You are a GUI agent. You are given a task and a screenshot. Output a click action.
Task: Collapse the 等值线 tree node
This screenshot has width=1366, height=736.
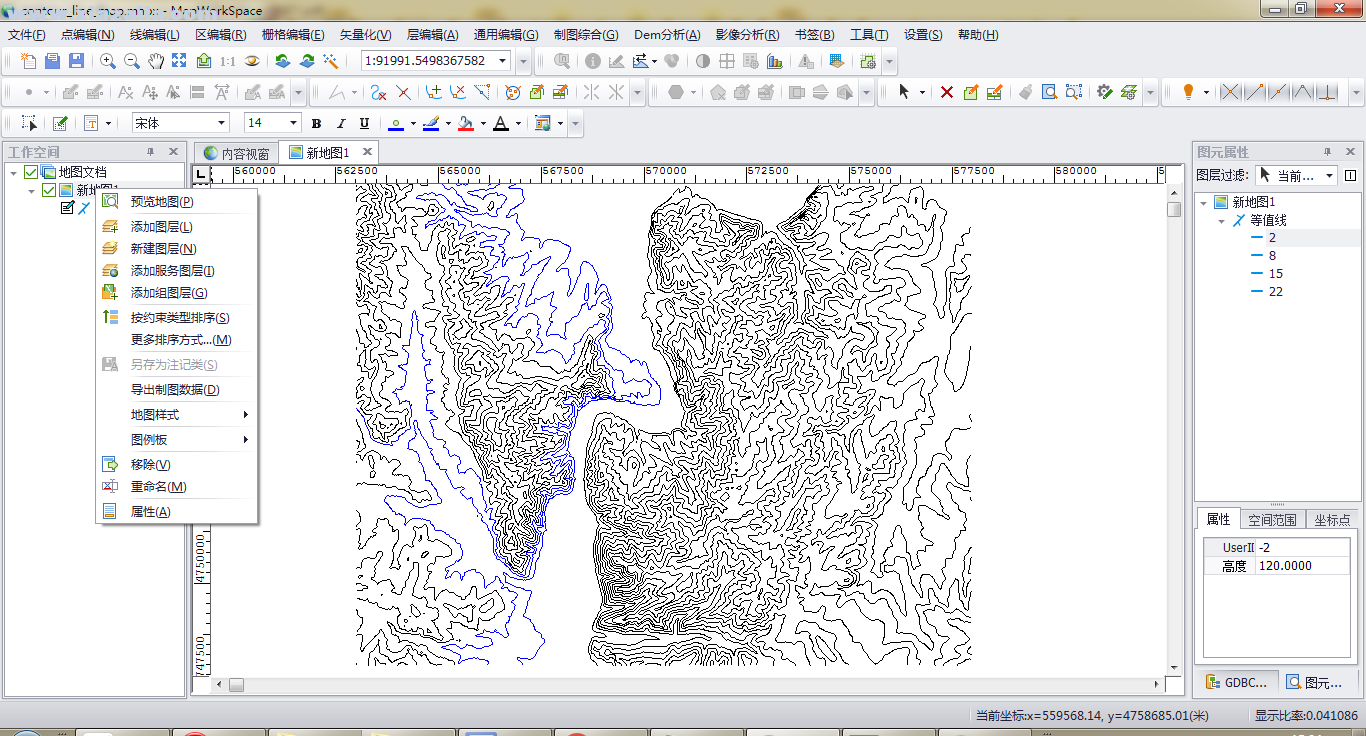[x=1221, y=220]
